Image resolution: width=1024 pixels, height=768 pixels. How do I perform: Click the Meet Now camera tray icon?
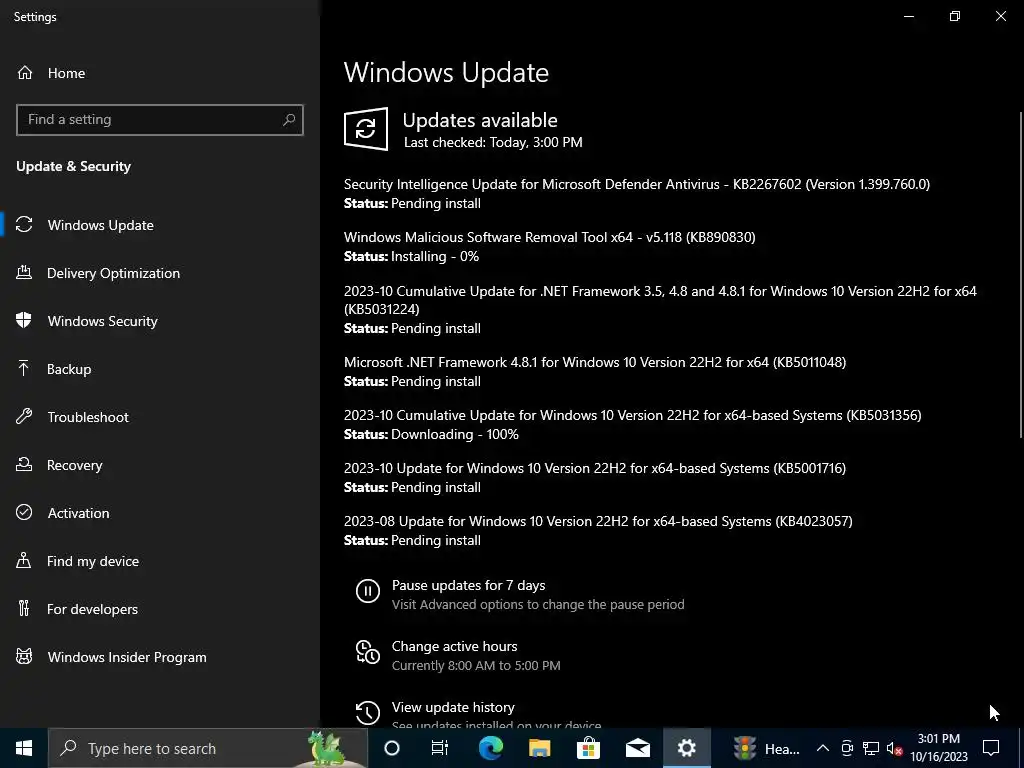point(847,748)
